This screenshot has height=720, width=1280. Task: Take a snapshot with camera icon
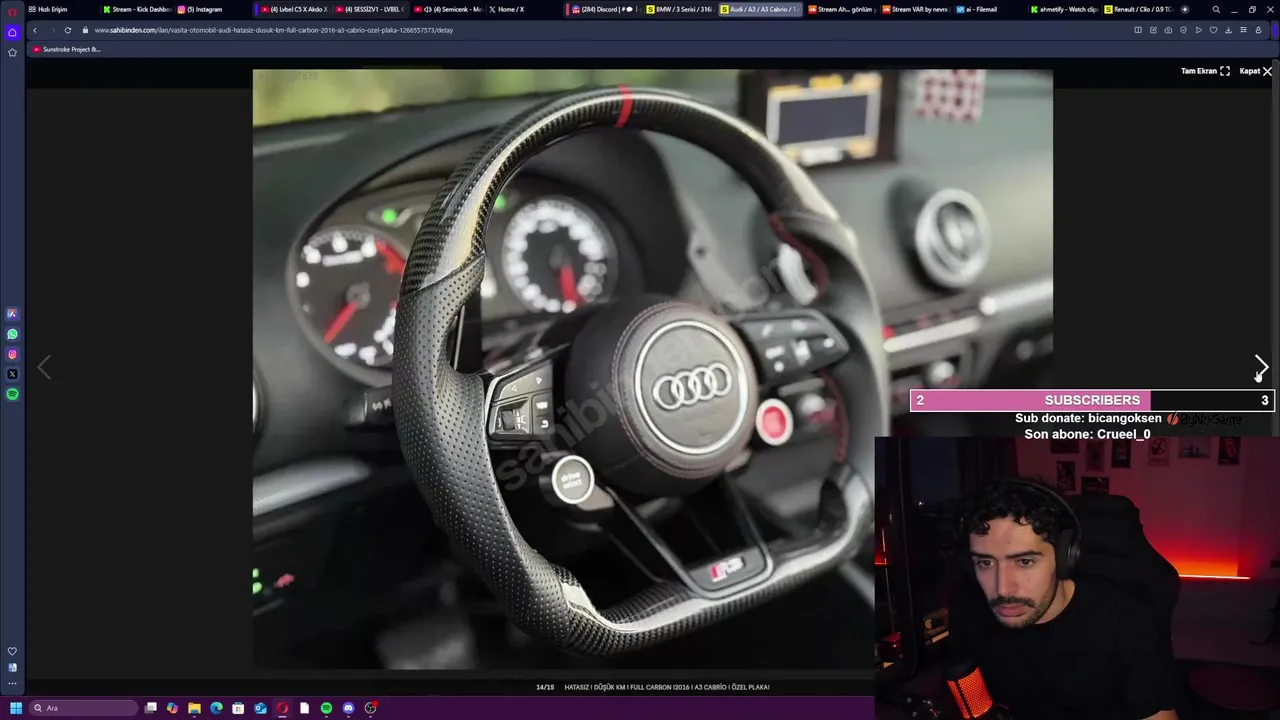(1168, 30)
